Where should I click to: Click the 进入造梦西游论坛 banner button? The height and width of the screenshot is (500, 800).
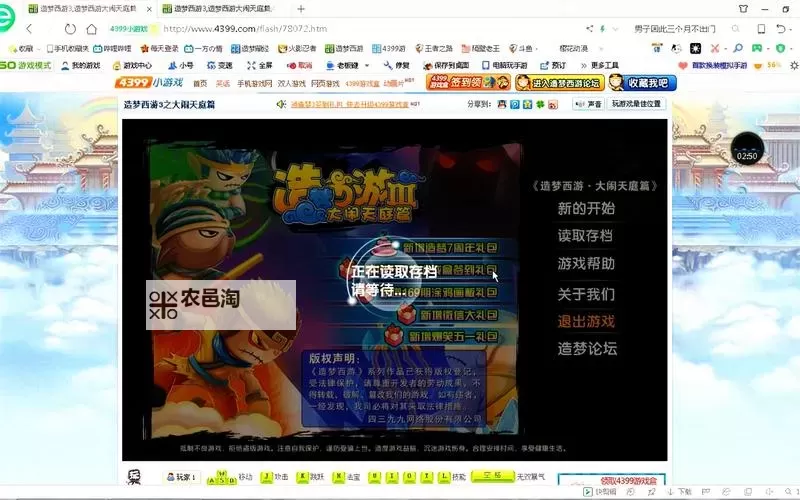click(560, 82)
